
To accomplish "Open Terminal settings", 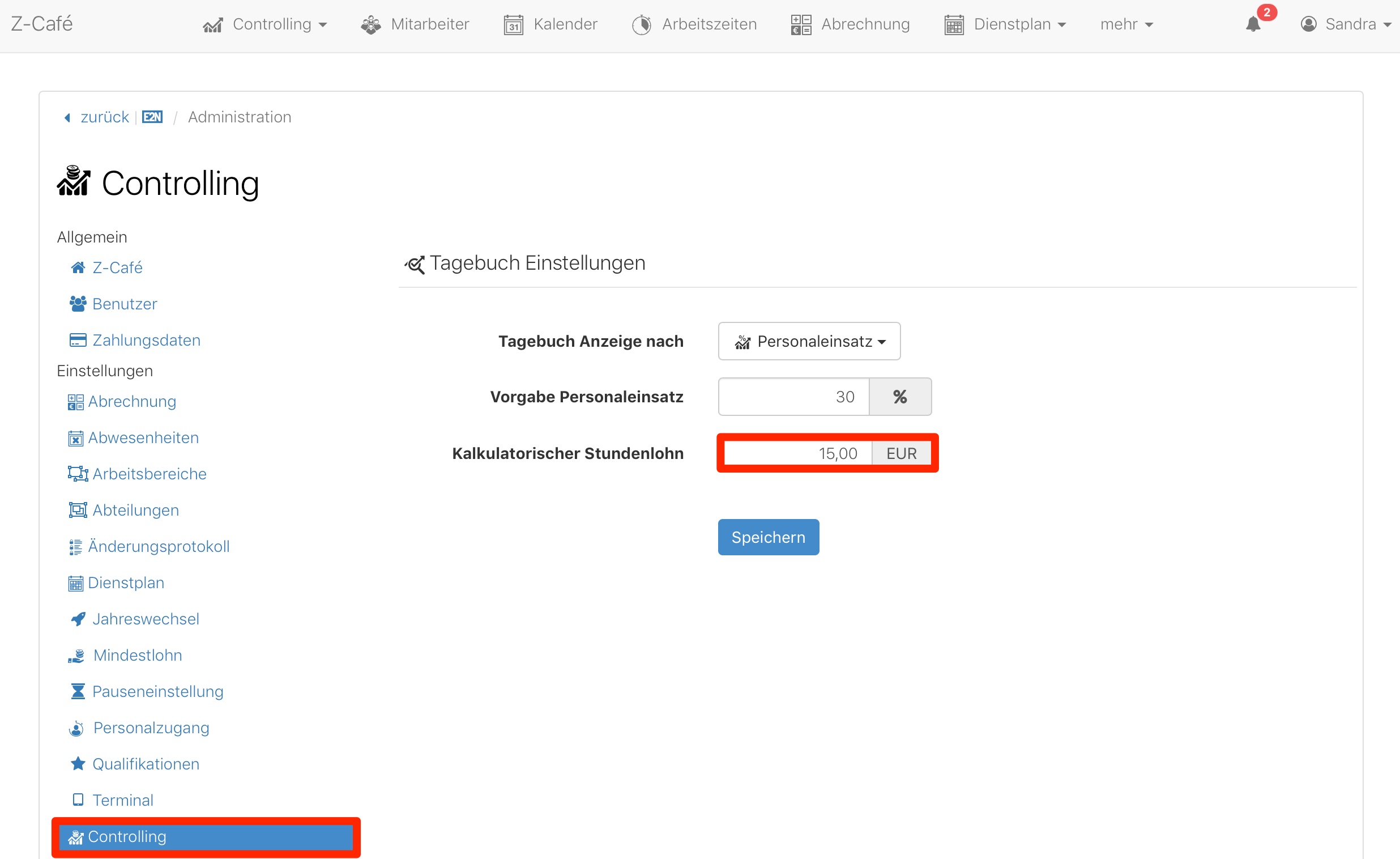I will (x=123, y=801).
